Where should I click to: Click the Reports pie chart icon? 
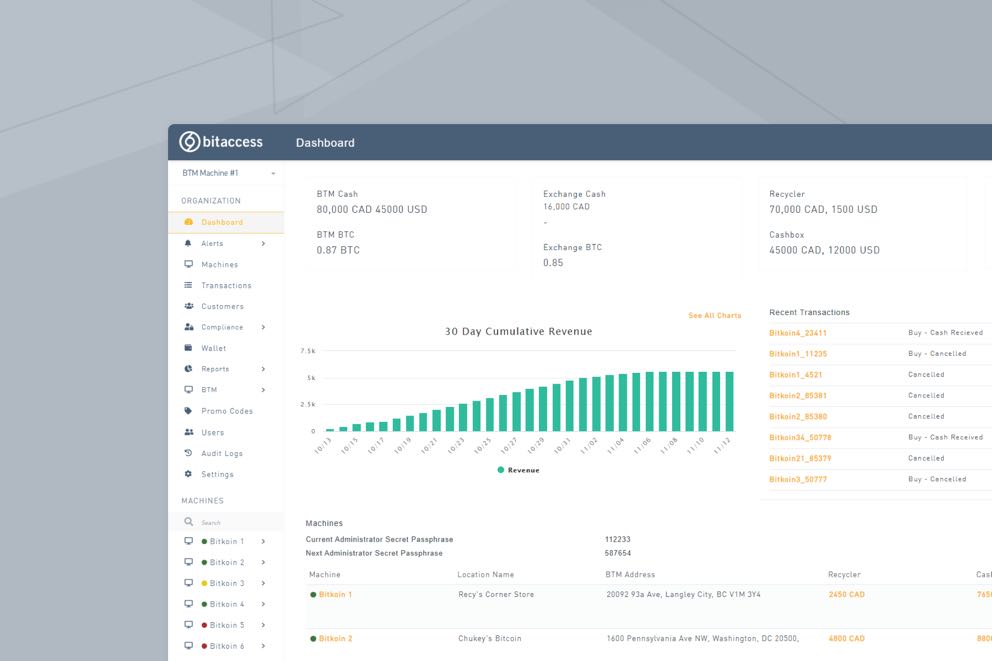click(x=188, y=369)
